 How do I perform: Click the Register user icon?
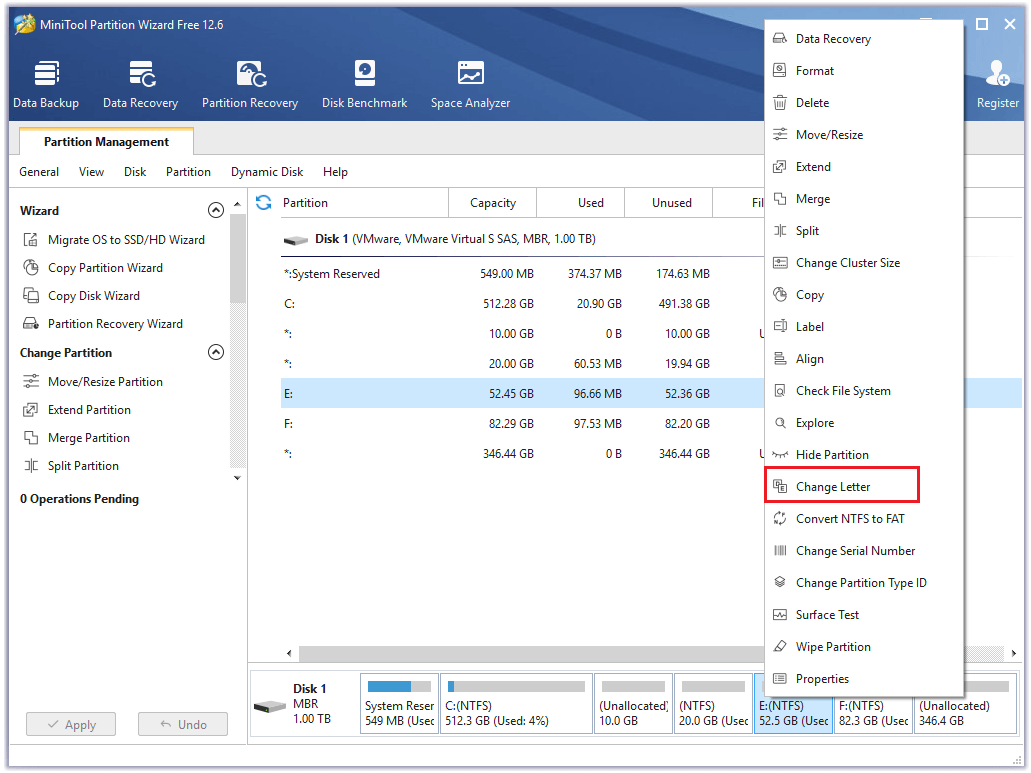point(997,84)
